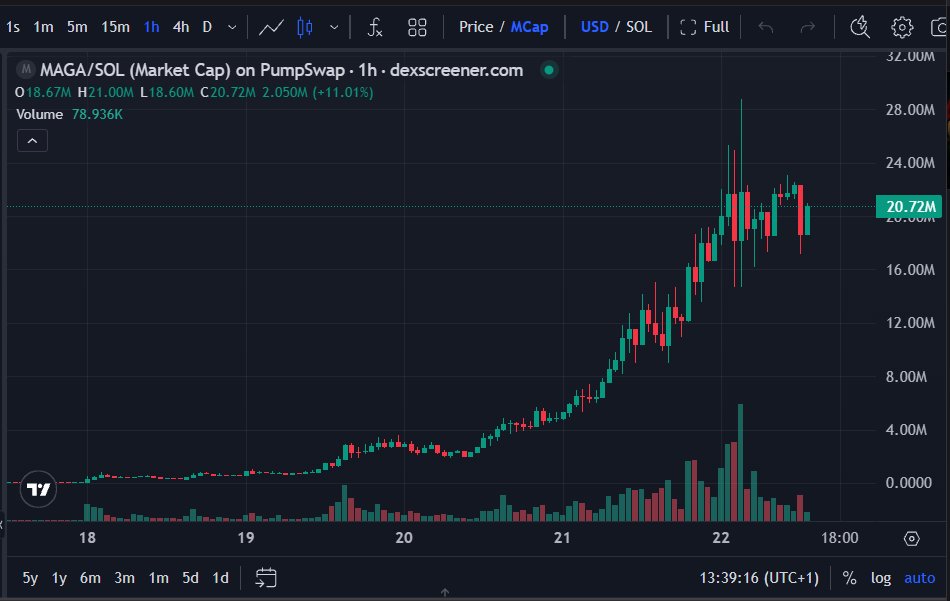Switch to 15m timeframe

click(x=115, y=27)
